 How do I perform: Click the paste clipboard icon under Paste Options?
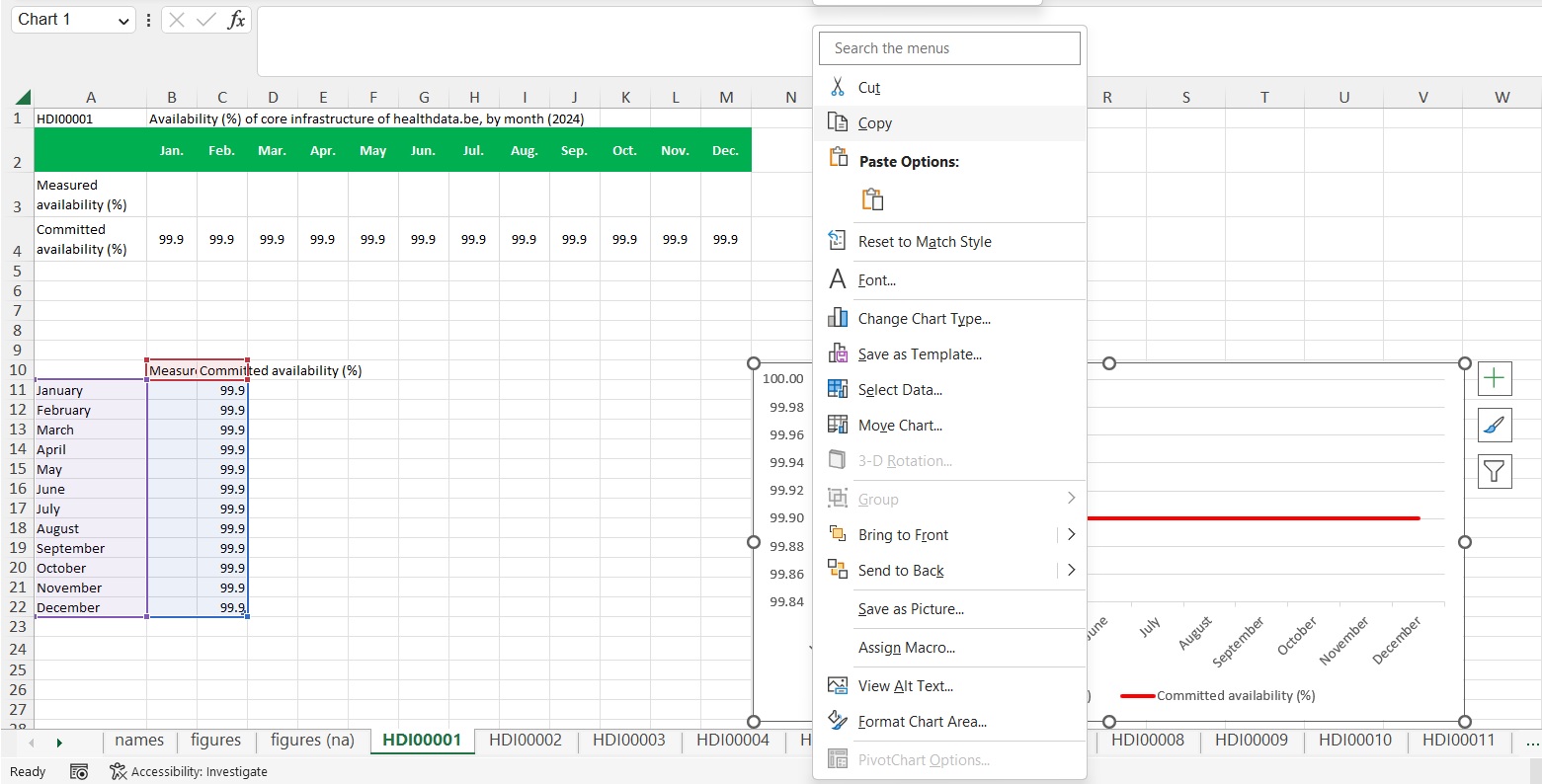tap(872, 199)
